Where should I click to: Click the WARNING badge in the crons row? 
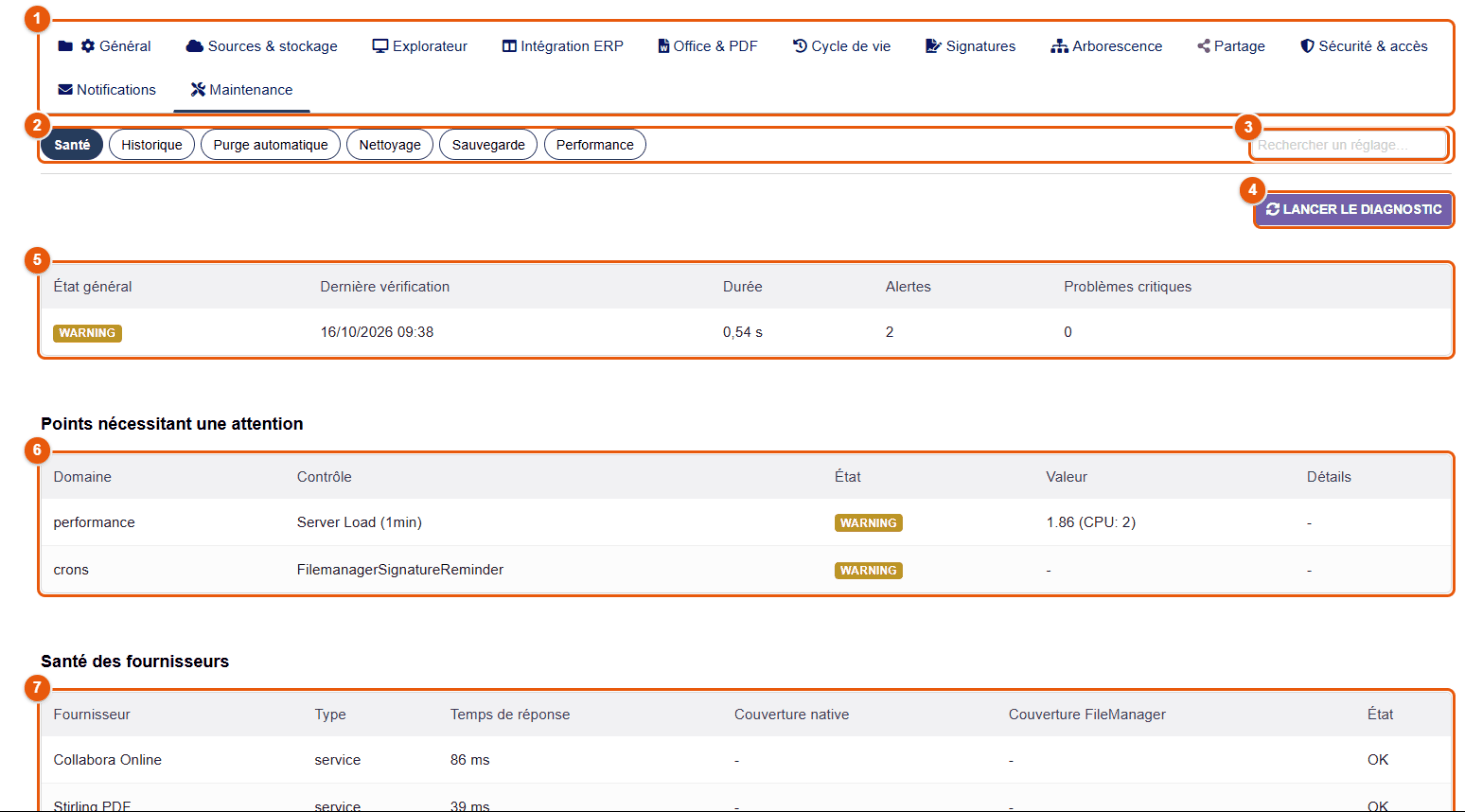869,570
